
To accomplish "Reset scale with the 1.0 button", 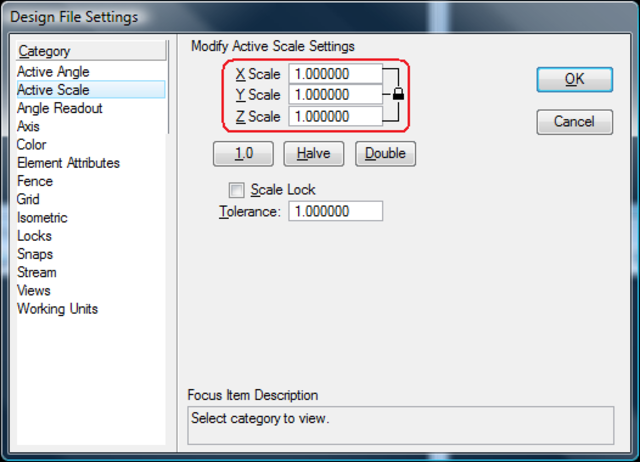I will (x=243, y=154).
